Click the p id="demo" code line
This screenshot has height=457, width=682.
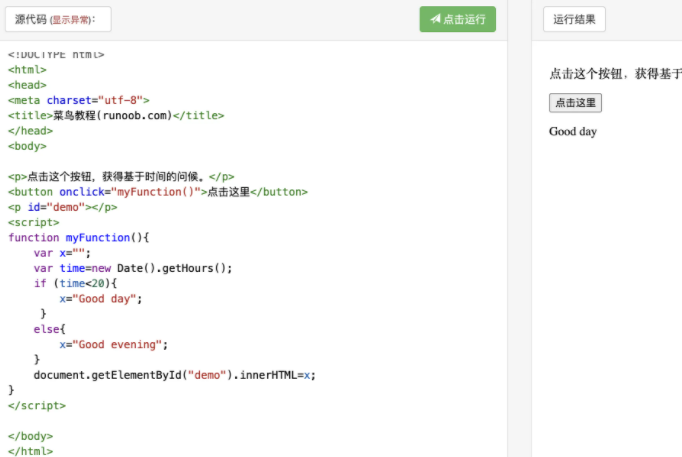coord(63,207)
